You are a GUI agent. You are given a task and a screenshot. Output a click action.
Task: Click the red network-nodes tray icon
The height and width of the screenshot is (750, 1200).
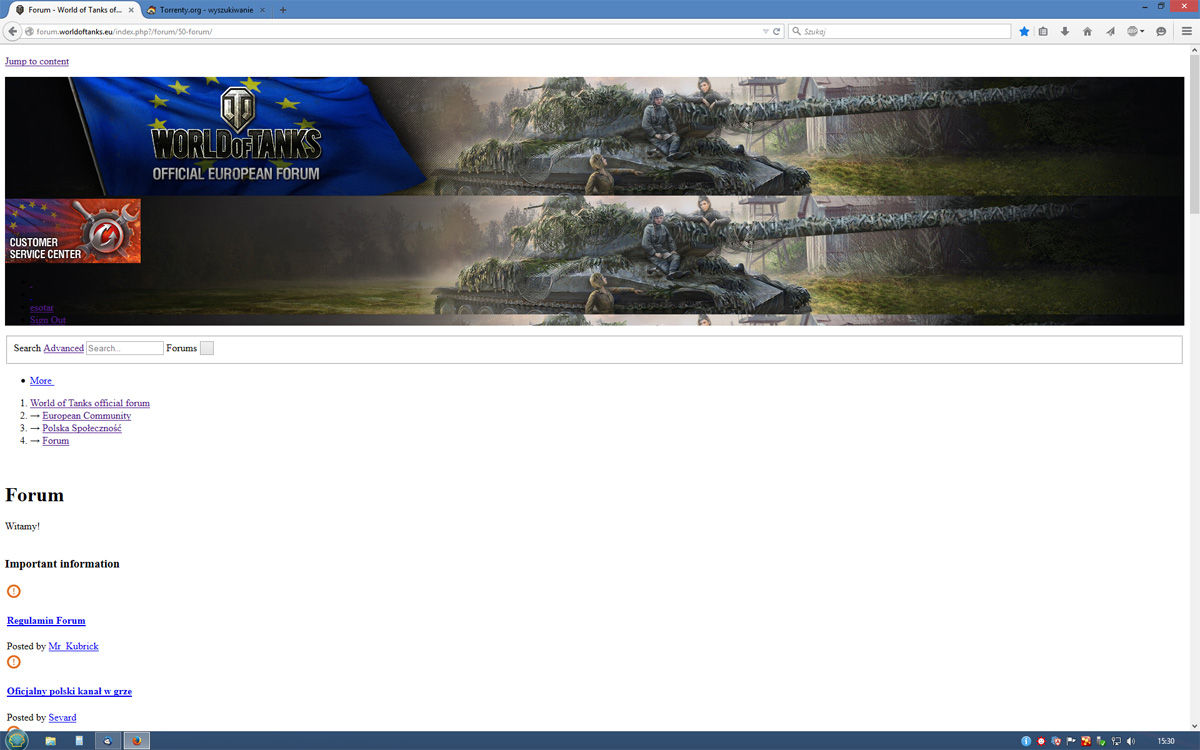(1086, 741)
